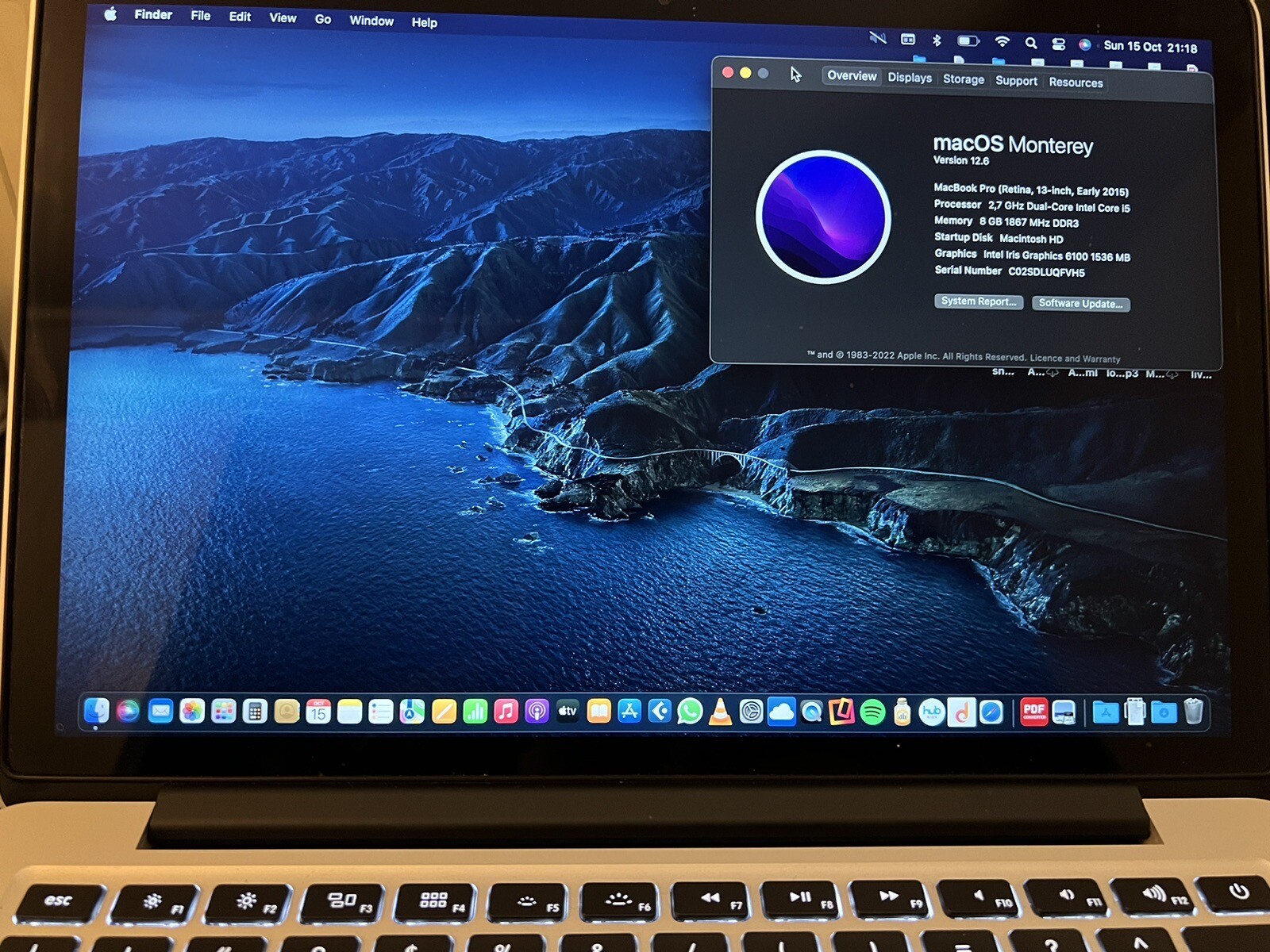Image resolution: width=1270 pixels, height=952 pixels.
Task: Open the Trash in Dock
Action: [1193, 712]
